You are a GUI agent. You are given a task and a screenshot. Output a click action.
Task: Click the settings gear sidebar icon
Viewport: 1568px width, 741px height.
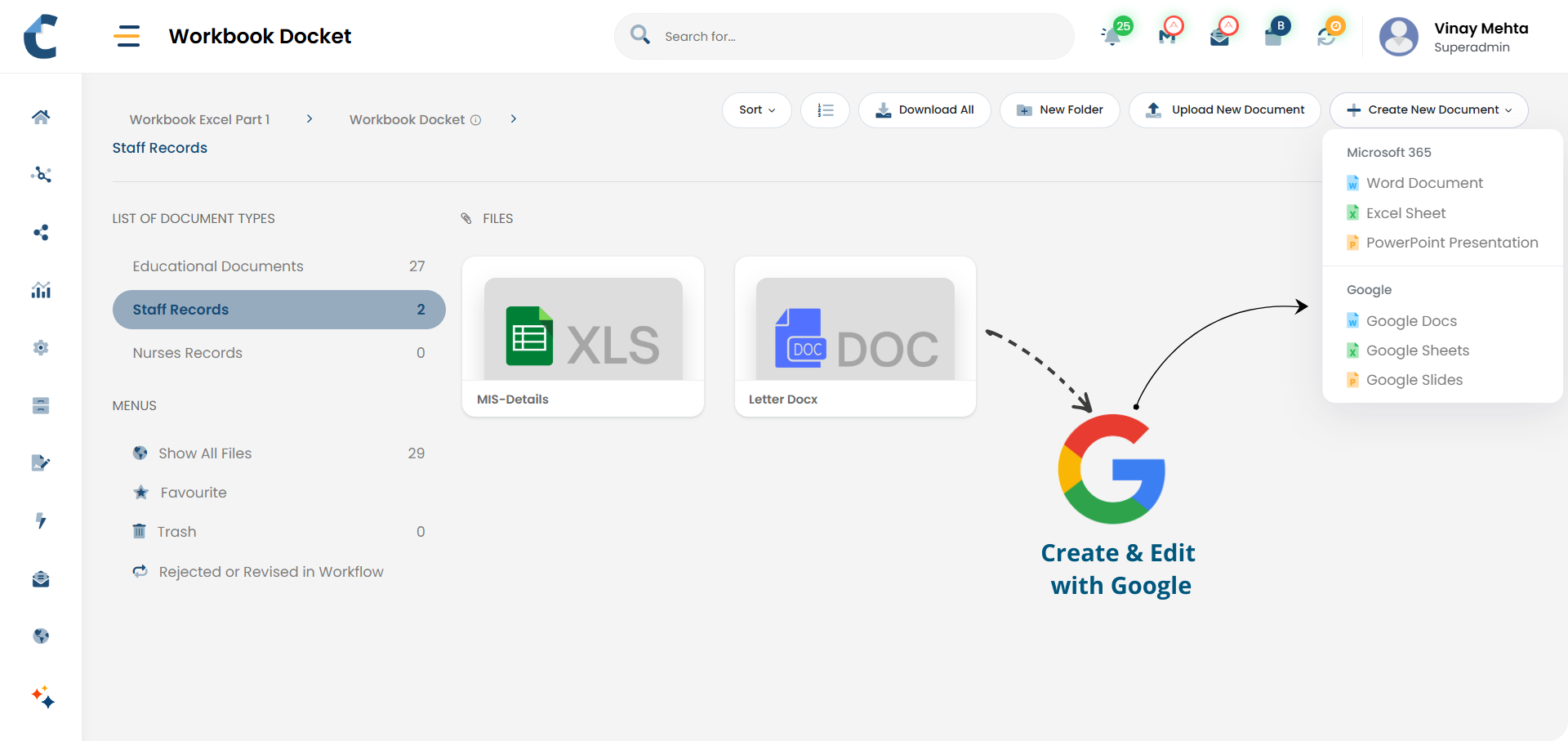click(41, 348)
